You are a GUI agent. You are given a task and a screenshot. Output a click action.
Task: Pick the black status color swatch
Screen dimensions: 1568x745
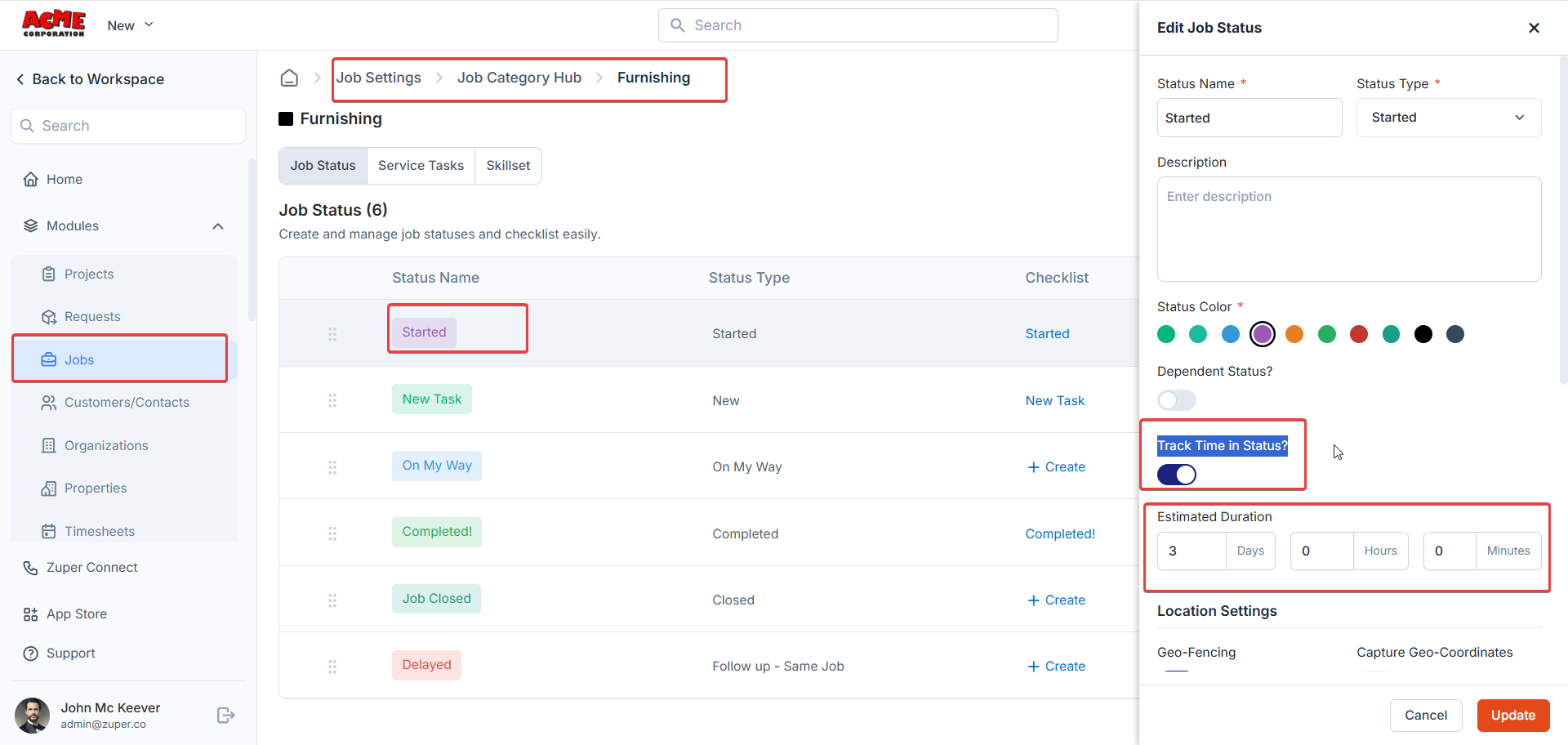1423,334
